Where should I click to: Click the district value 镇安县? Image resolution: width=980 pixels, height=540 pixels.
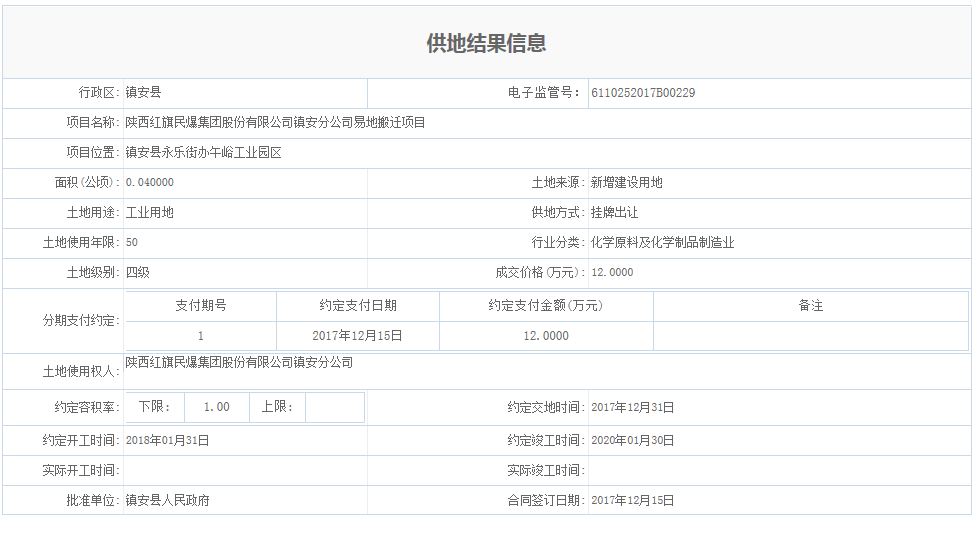143,92
